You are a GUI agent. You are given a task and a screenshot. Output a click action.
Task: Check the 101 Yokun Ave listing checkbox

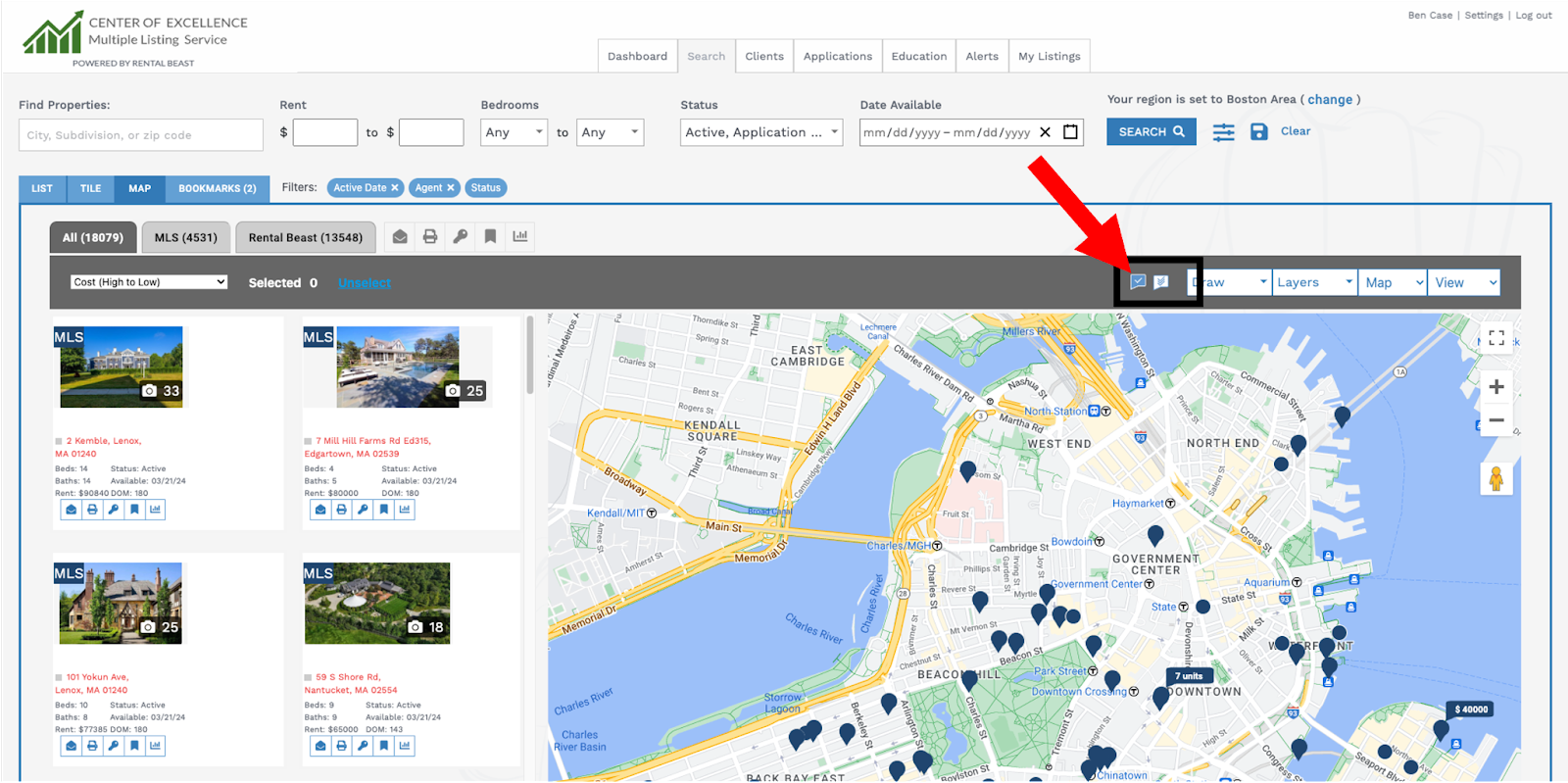pyautogui.click(x=59, y=678)
